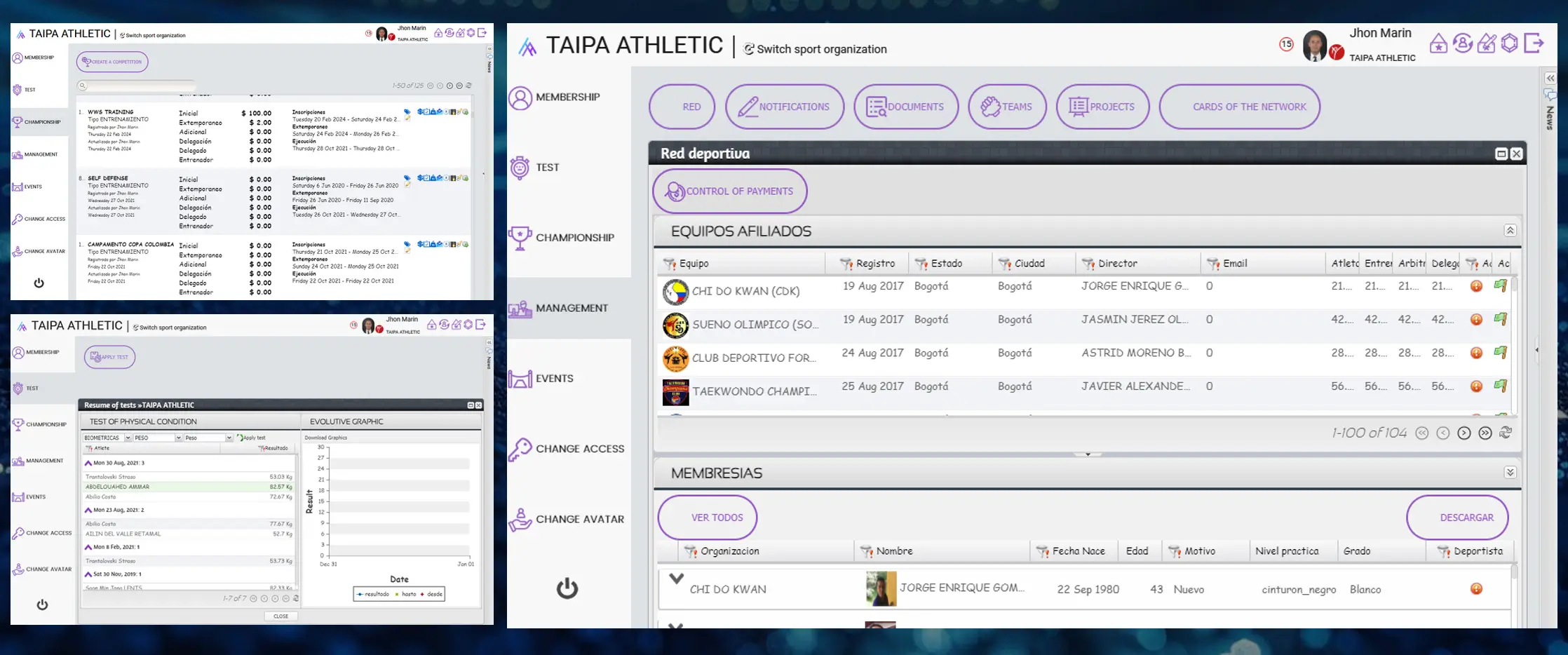This screenshot has height=655, width=1568.
Task: Open the 15 notifications badge in large window
Action: pos(1286,44)
